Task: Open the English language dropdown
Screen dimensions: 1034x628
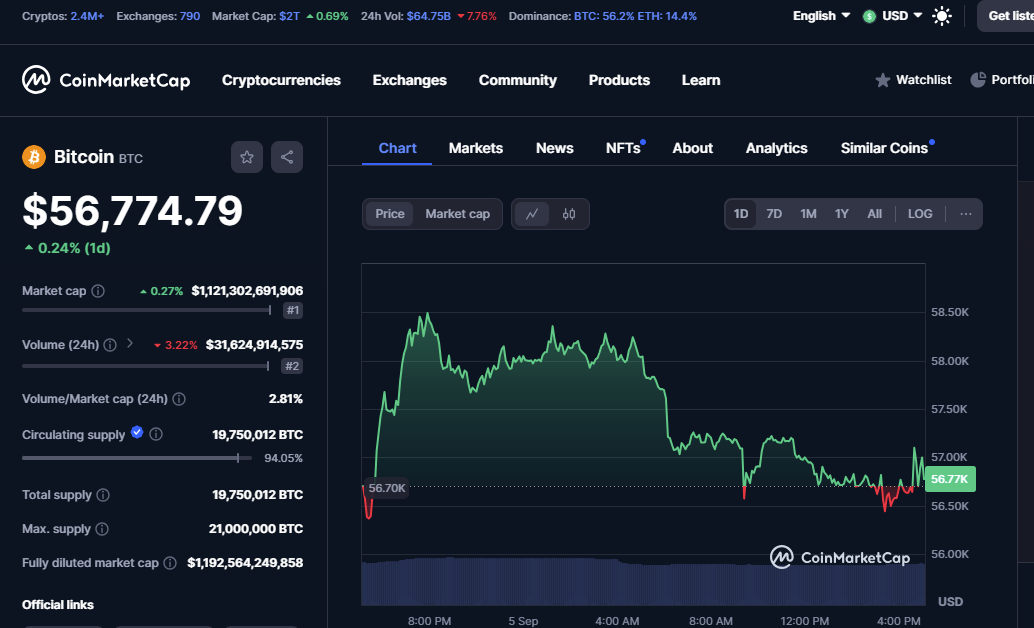Action: (821, 16)
